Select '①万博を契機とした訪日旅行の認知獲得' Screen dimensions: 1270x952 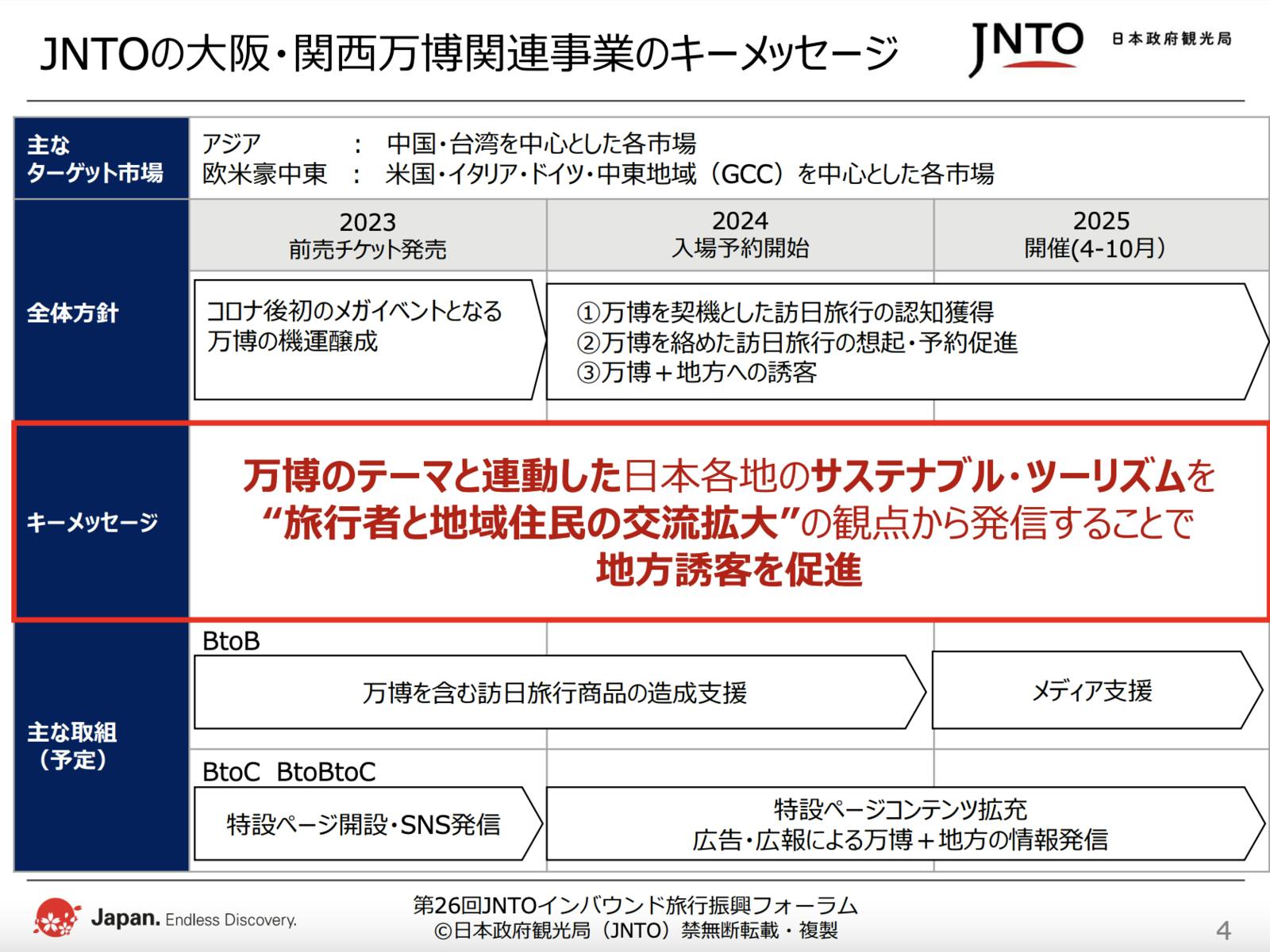tap(785, 313)
